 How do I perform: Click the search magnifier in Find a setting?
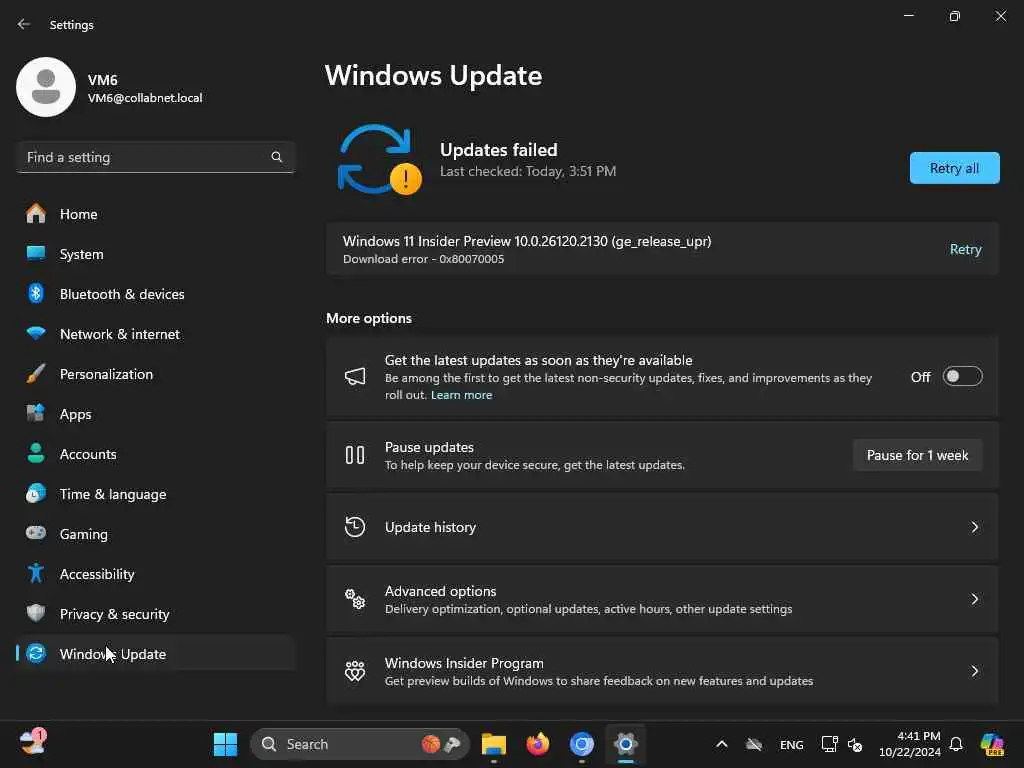276,157
